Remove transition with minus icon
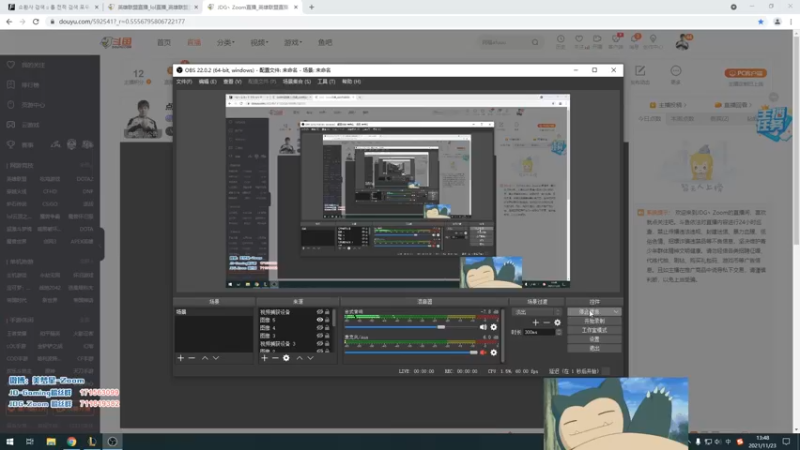 tap(546, 322)
